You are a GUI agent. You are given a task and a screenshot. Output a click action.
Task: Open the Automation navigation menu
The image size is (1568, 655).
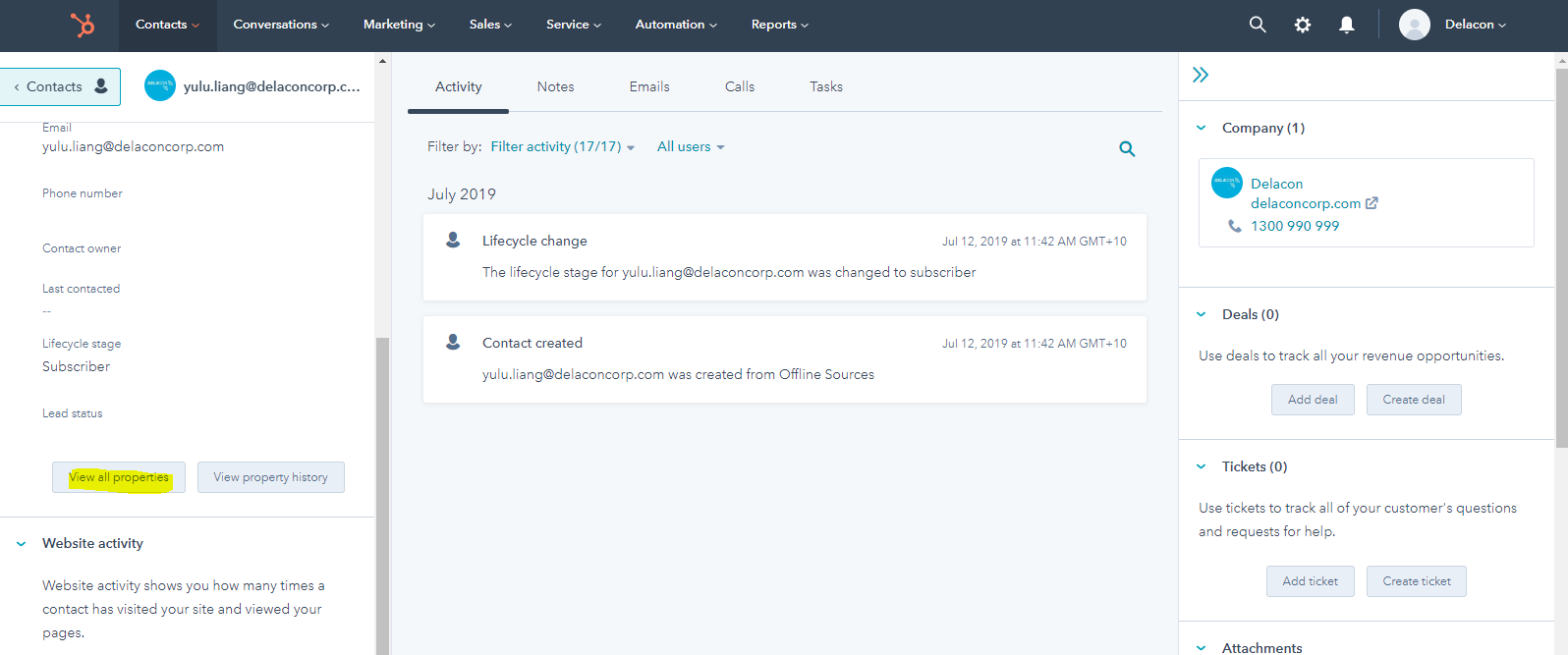coord(676,25)
